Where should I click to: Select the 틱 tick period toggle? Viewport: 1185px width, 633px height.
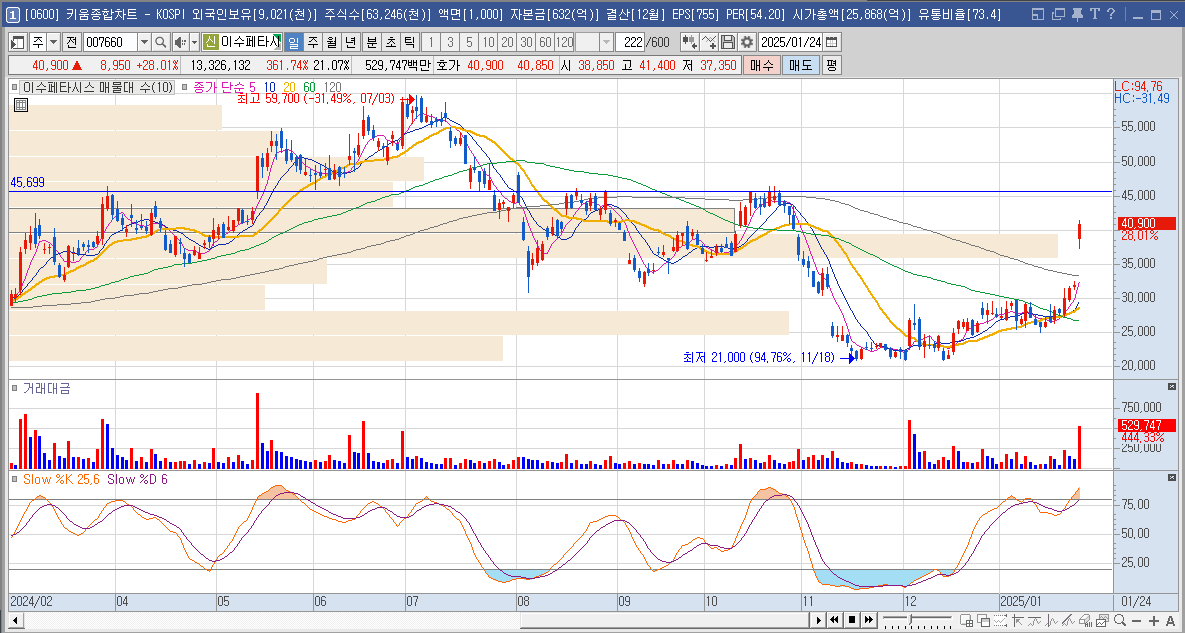tap(409, 42)
